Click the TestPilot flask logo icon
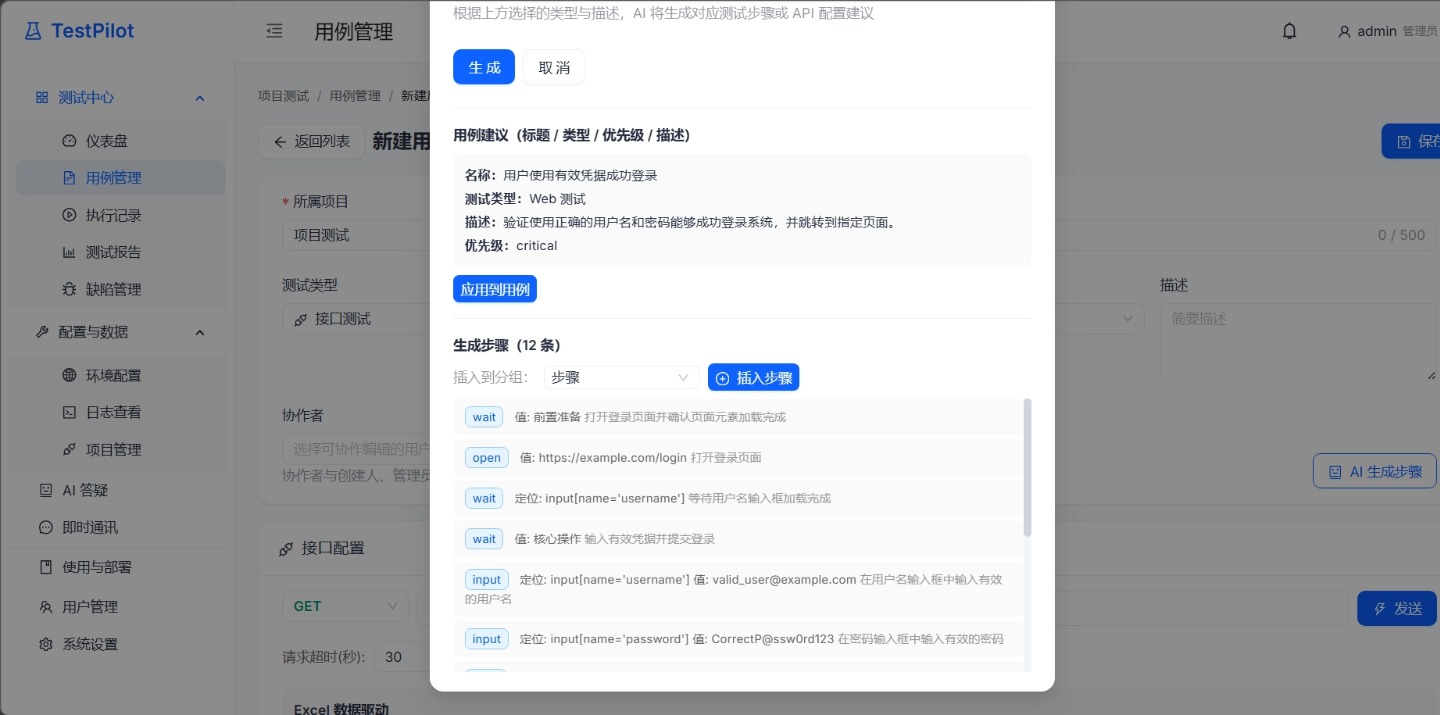Image resolution: width=1440 pixels, height=715 pixels. point(34,31)
